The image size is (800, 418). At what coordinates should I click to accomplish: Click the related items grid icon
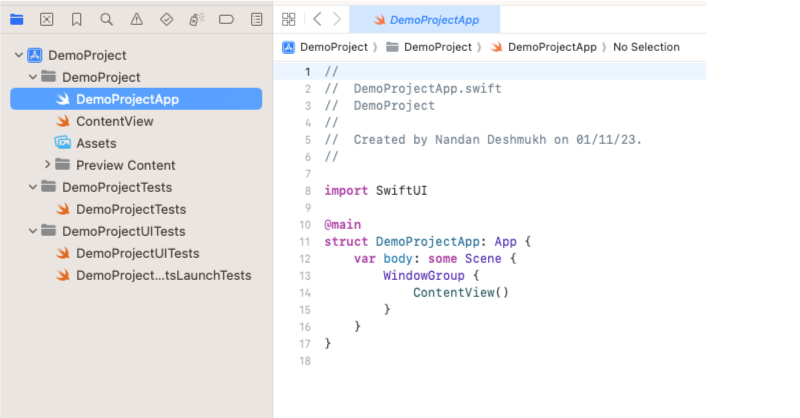[x=288, y=19]
